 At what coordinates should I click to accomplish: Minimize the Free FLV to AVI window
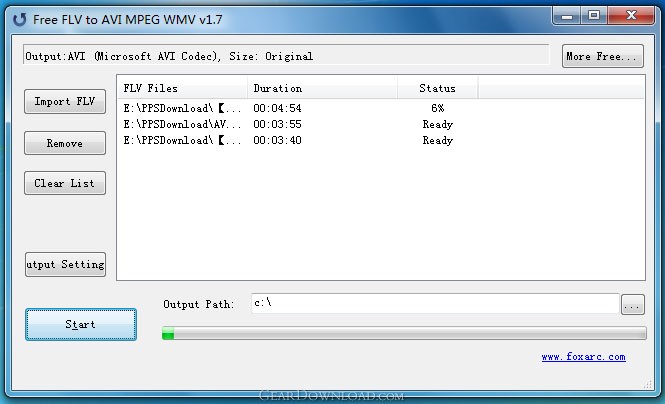click(x=567, y=16)
